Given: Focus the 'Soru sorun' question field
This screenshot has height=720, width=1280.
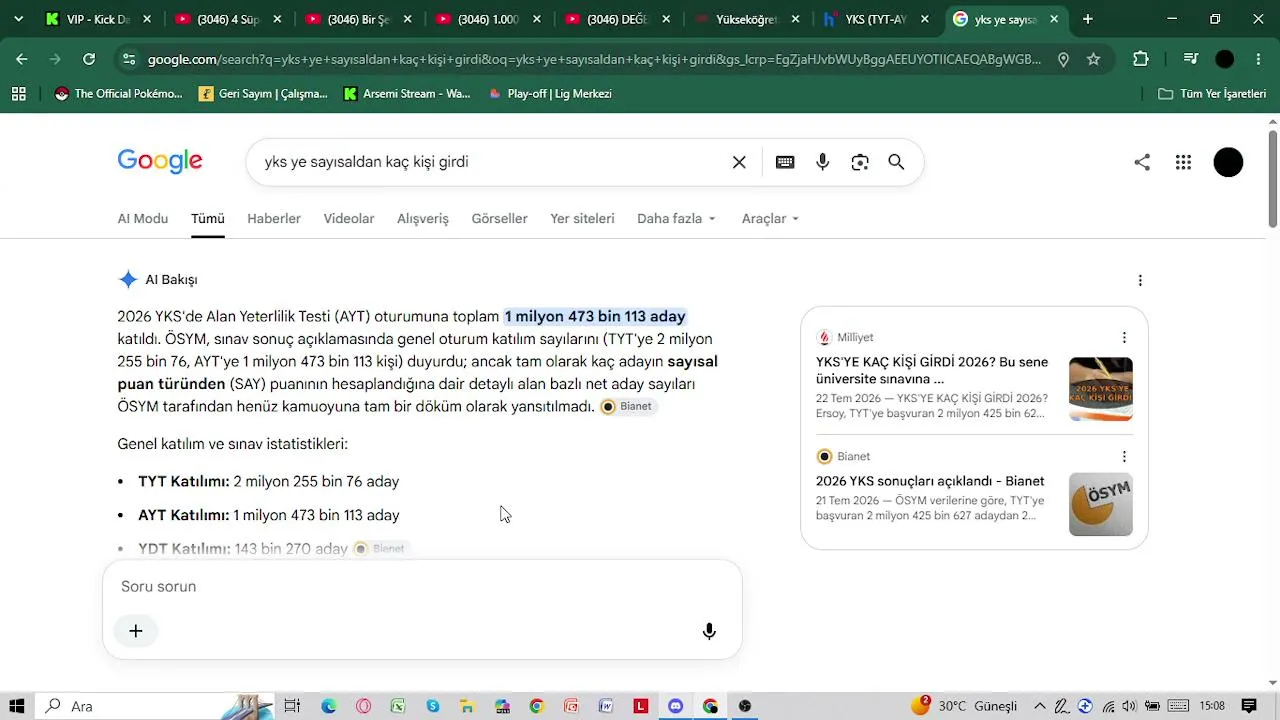Looking at the screenshot, I should coord(422,587).
